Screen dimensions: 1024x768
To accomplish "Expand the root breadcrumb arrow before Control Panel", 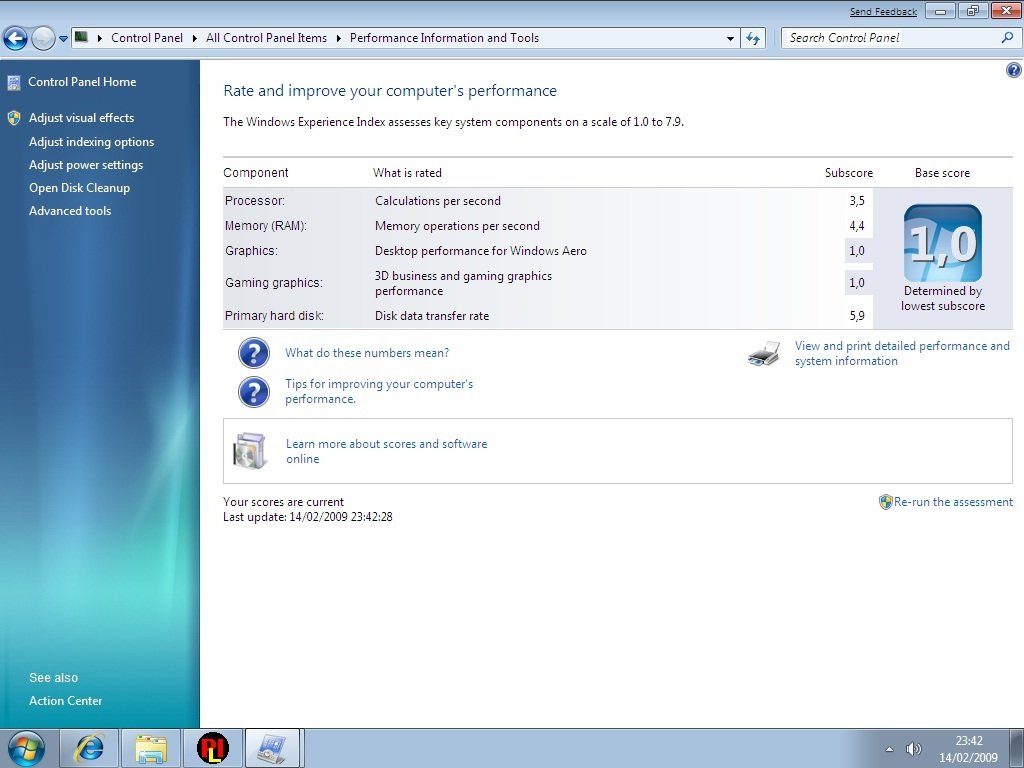I will [100, 39].
